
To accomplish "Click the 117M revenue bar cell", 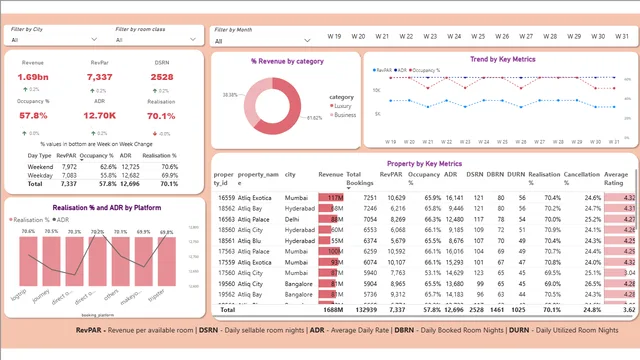I will (x=331, y=198).
